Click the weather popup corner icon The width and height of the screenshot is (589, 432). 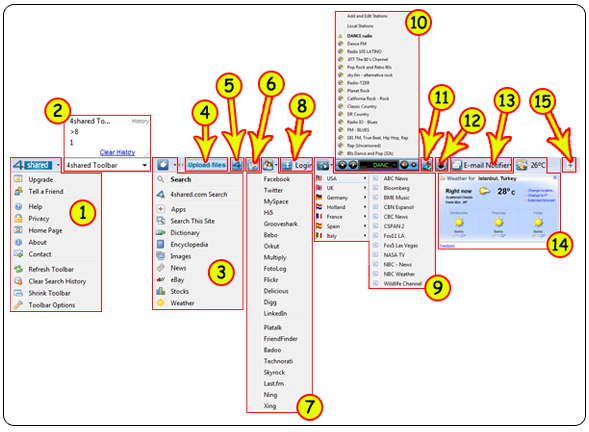click(x=555, y=177)
